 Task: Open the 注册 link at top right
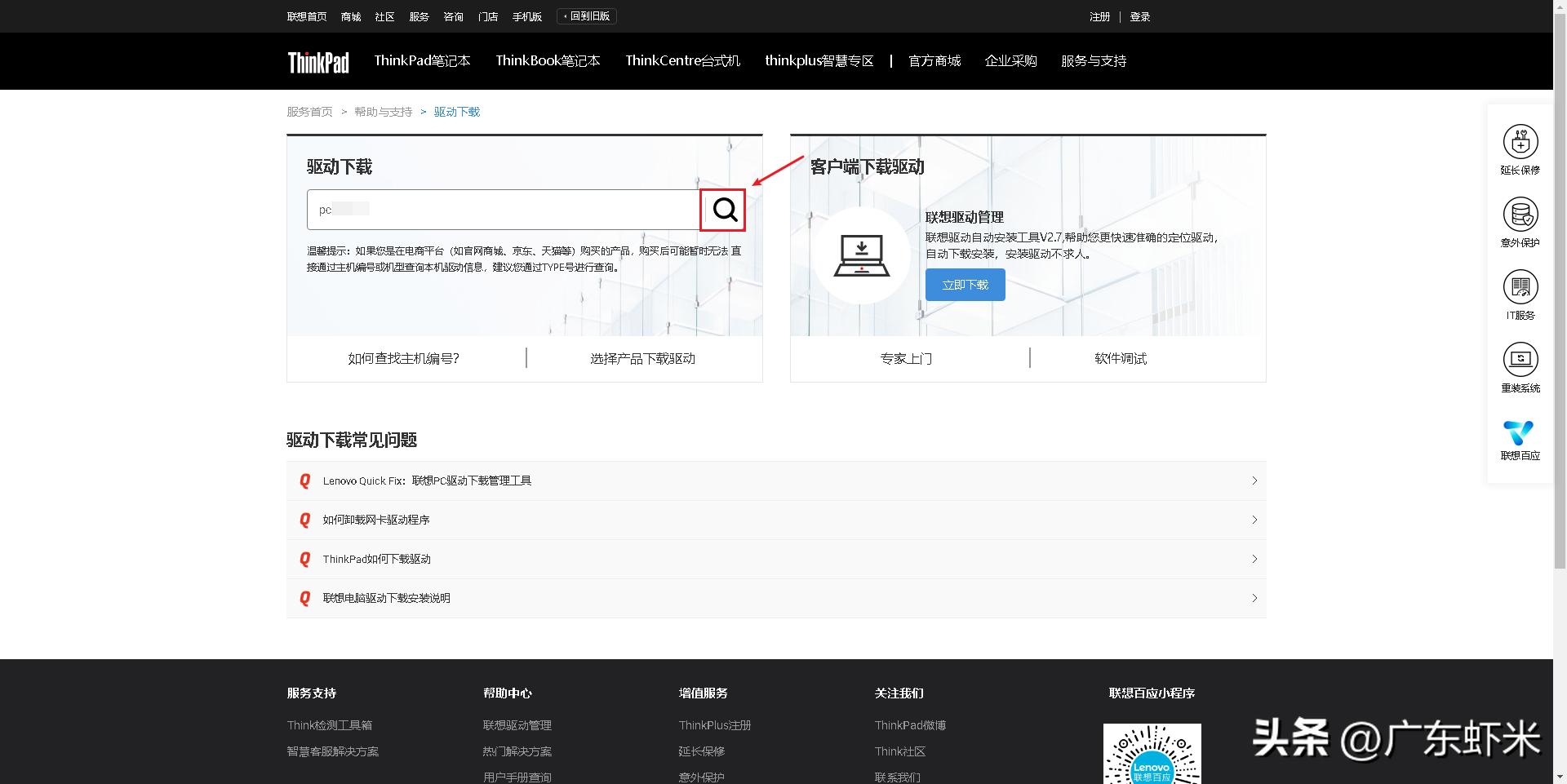[1099, 16]
